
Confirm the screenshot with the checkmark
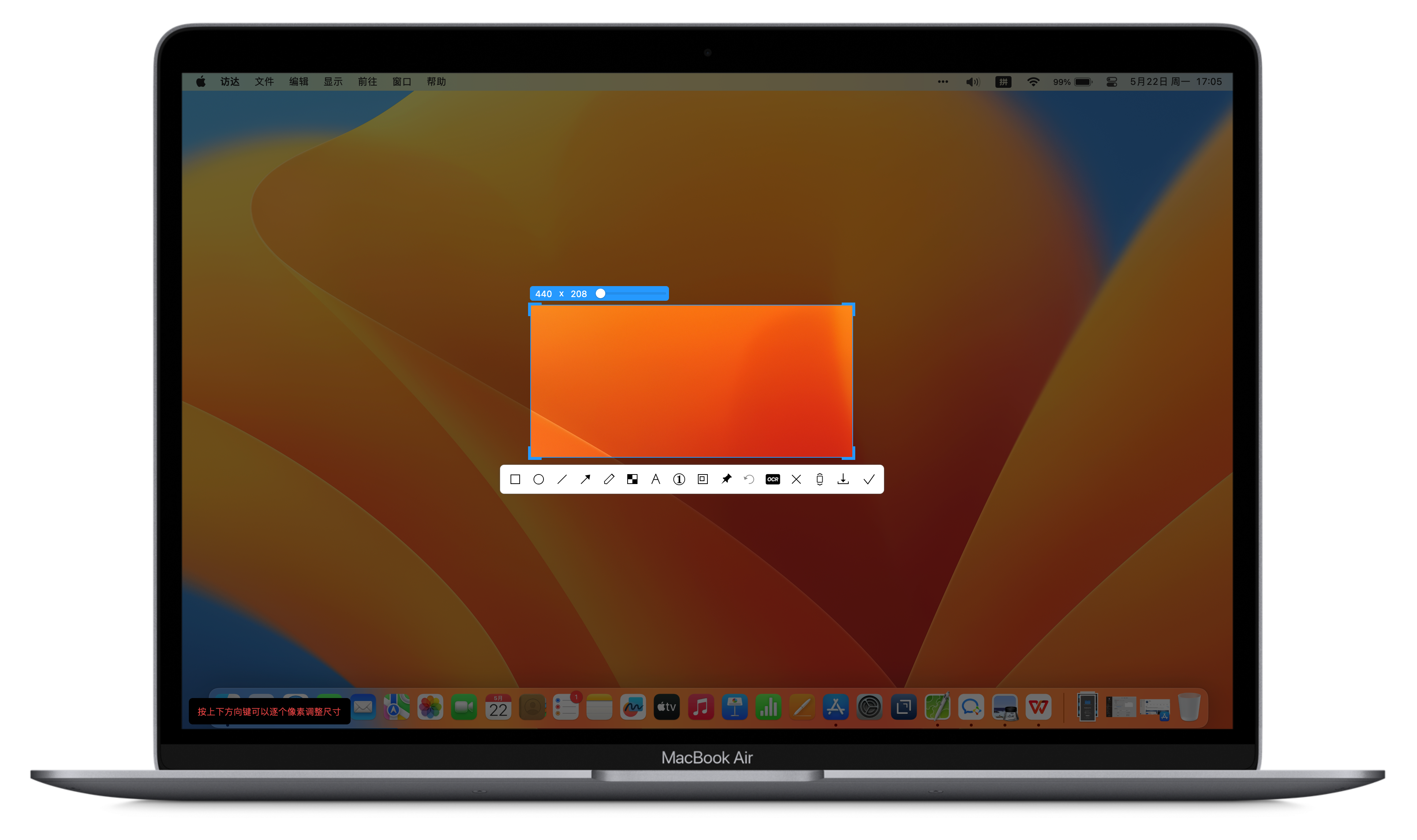point(869,479)
